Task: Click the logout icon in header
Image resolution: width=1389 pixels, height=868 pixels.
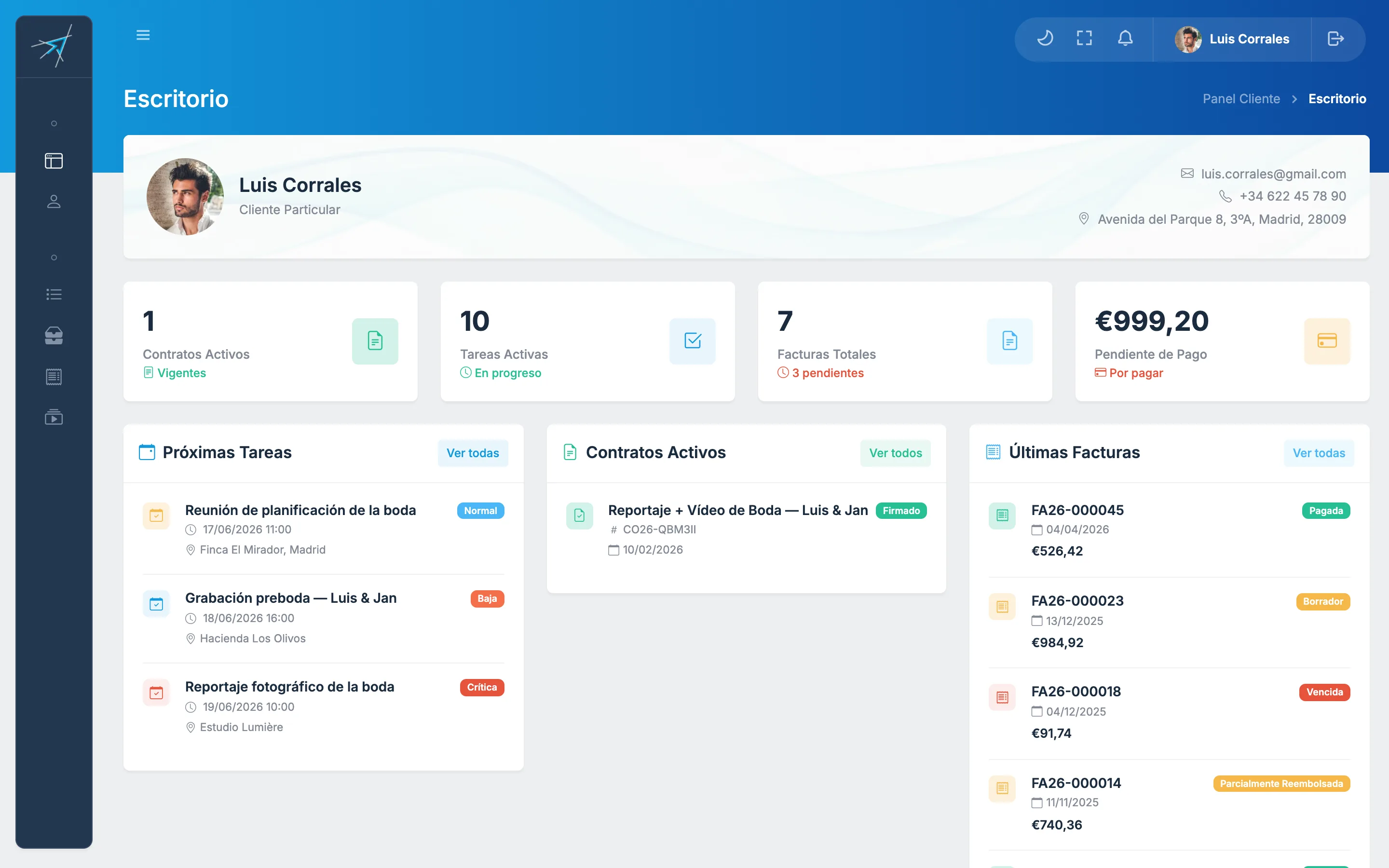Action: (1335, 39)
